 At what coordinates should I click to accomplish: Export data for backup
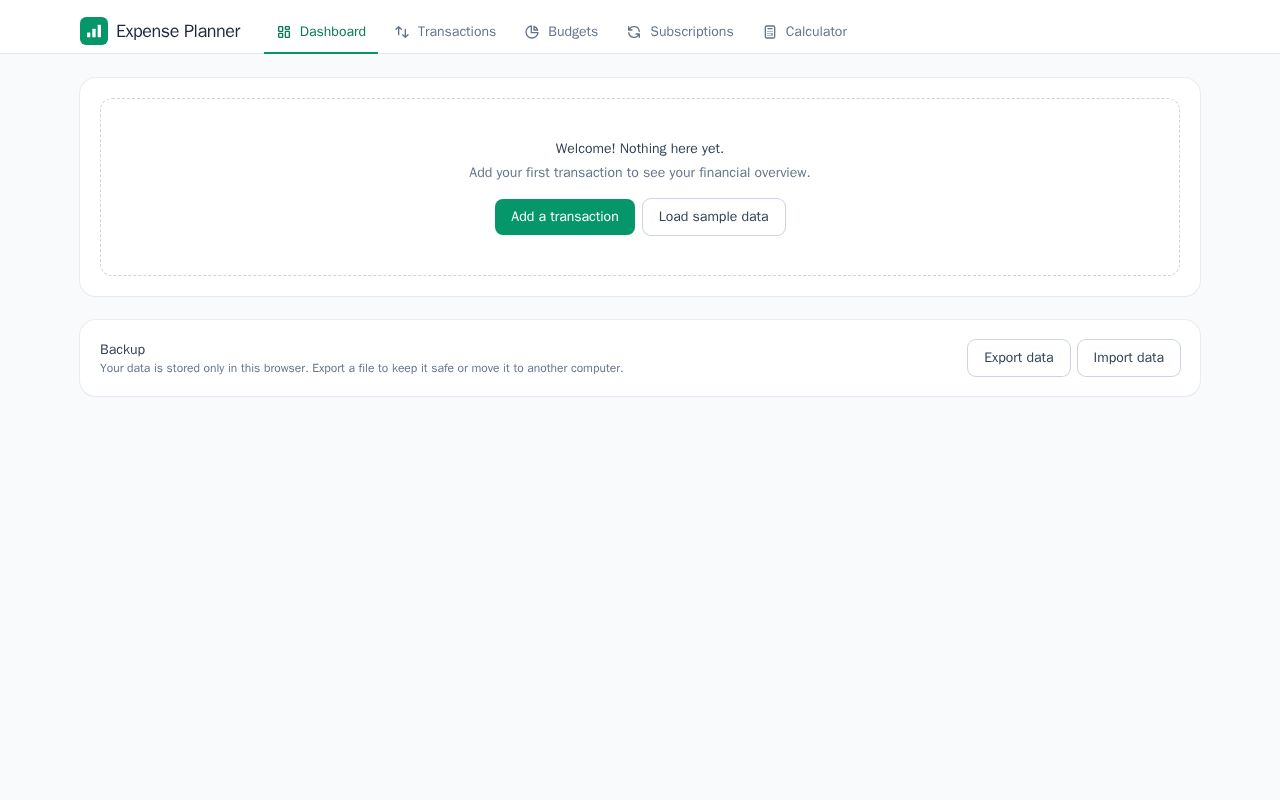[1019, 358]
